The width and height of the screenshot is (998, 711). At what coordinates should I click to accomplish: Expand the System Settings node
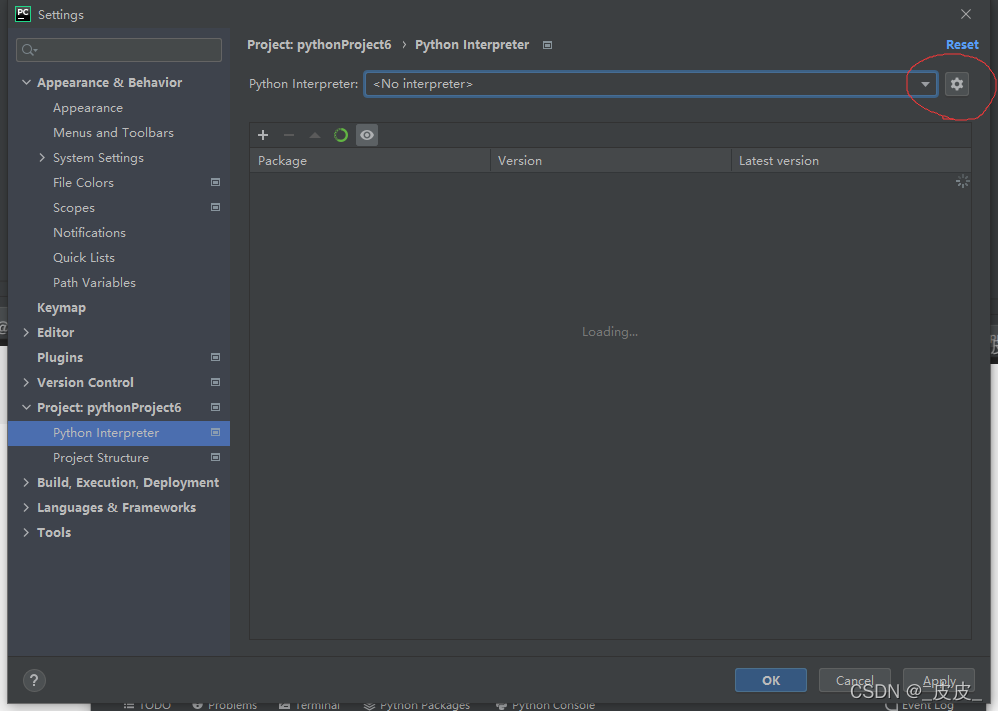point(42,158)
